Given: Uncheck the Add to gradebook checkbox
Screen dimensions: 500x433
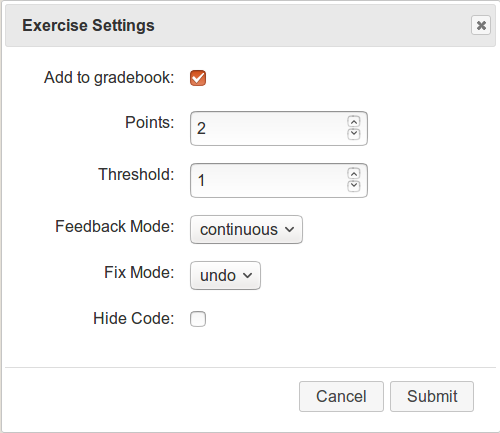Looking at the screenshot, I should pos(198,78).
